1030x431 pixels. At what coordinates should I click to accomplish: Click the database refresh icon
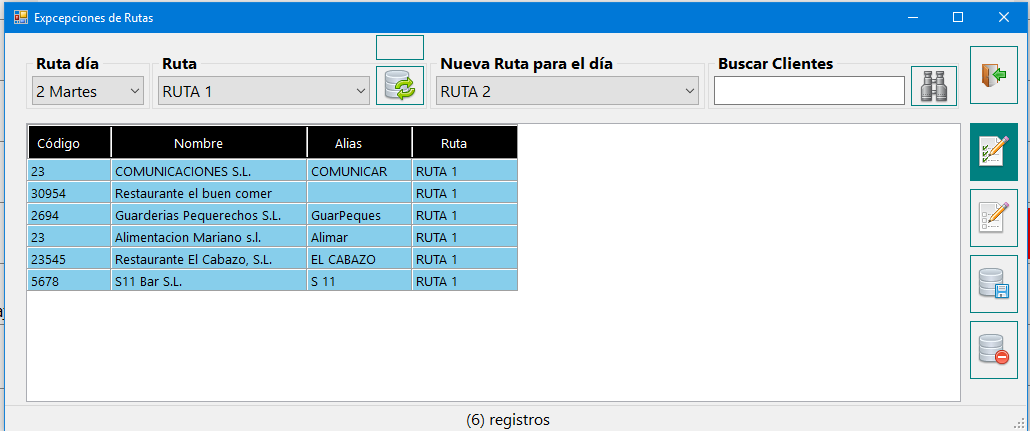[x=400, y=86]
